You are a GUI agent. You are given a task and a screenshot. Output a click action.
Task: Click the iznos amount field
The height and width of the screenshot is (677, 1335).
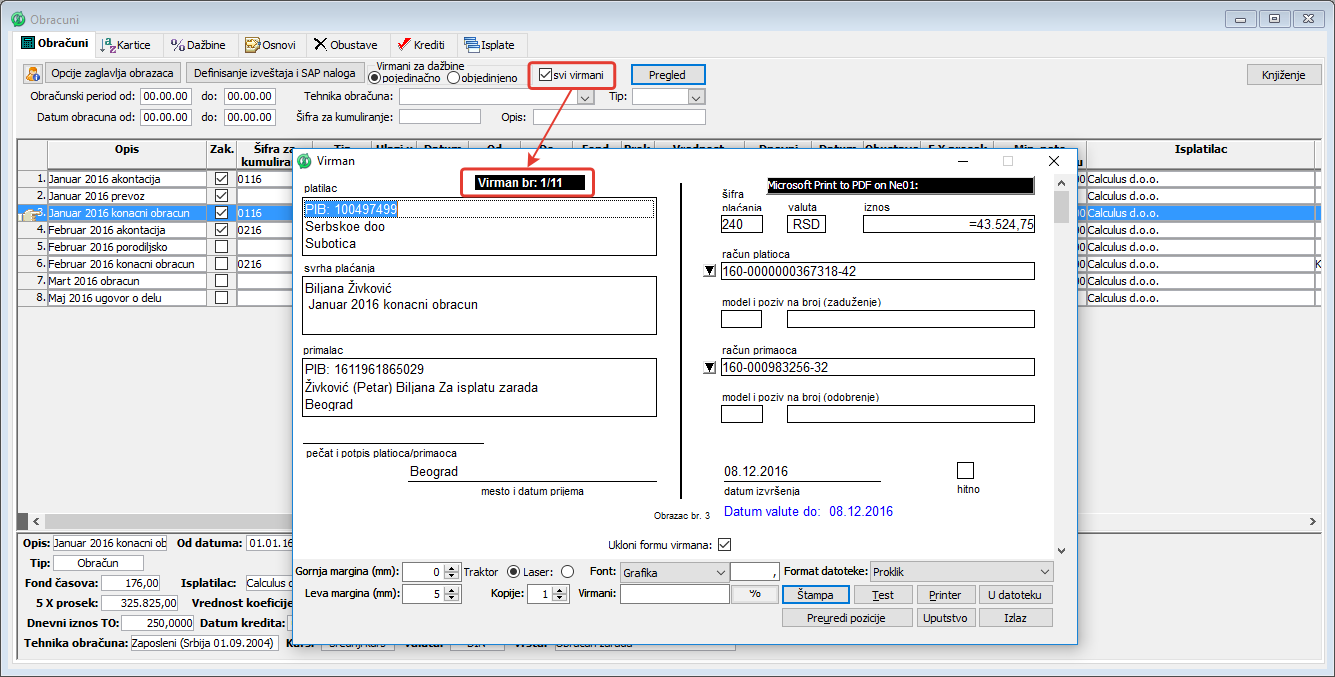(x=949, y=225)
